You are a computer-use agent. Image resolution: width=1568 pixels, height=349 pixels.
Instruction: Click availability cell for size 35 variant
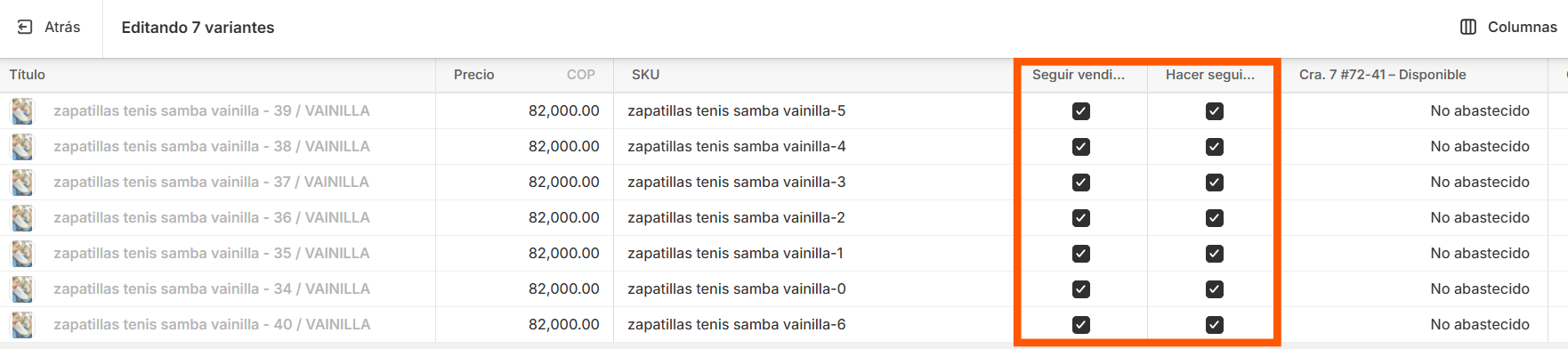pyautogui.click(x=1415, y=254)
